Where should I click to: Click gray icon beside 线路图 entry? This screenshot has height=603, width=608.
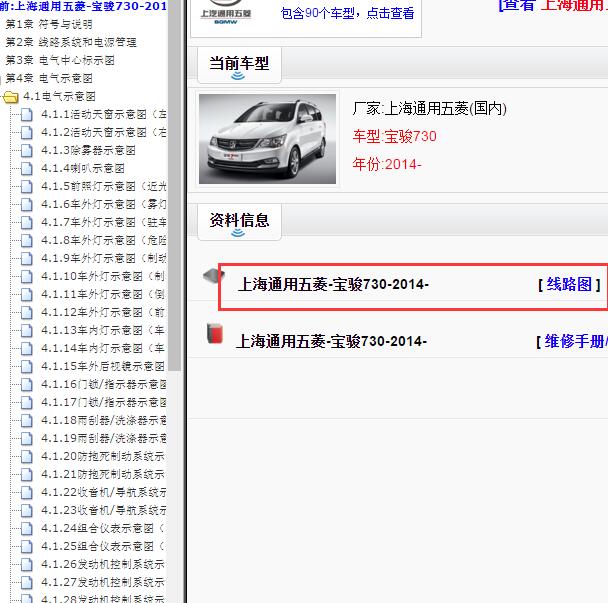(213, 276)
